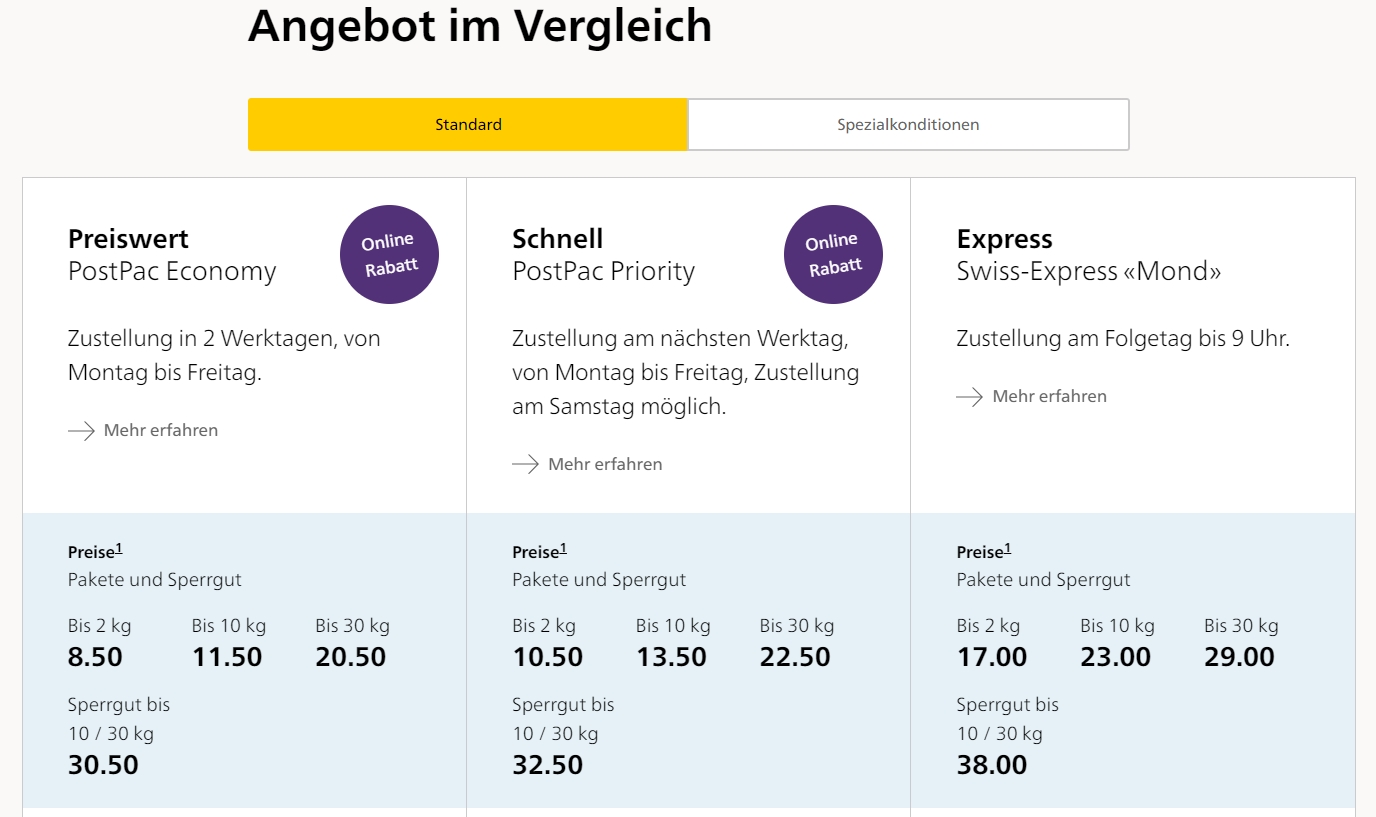Viewport: 1376px width, 817px height.
Task: Click the Economy price 11.50
Action: 227,657
